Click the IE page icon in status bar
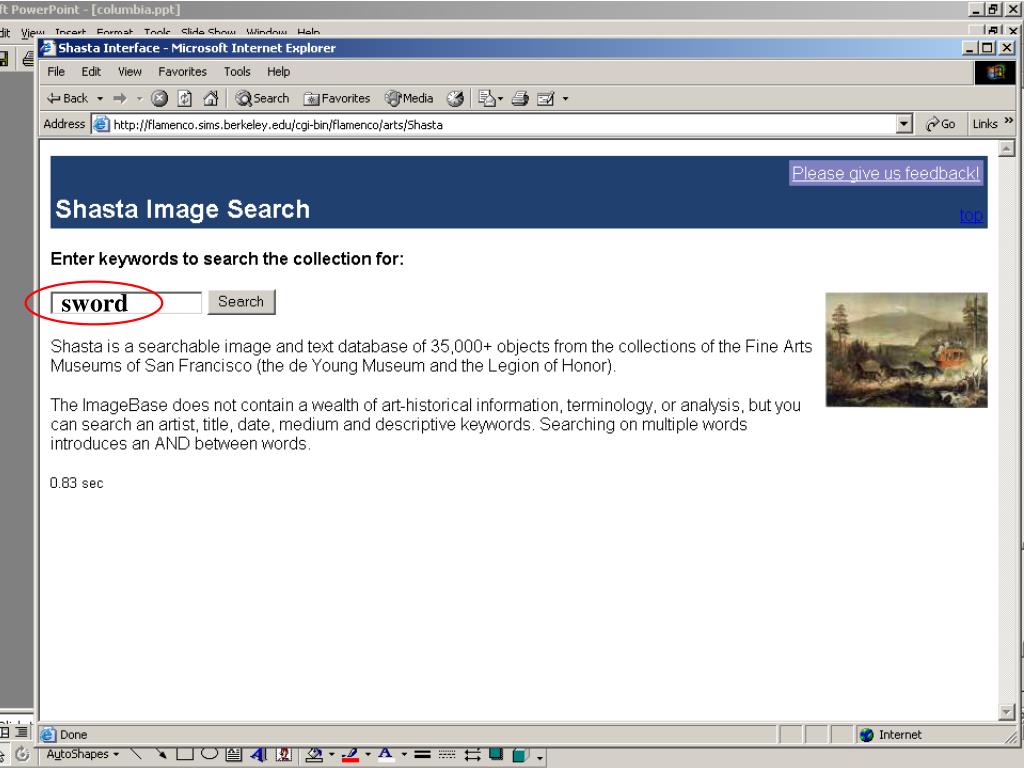 coord(48,735)
